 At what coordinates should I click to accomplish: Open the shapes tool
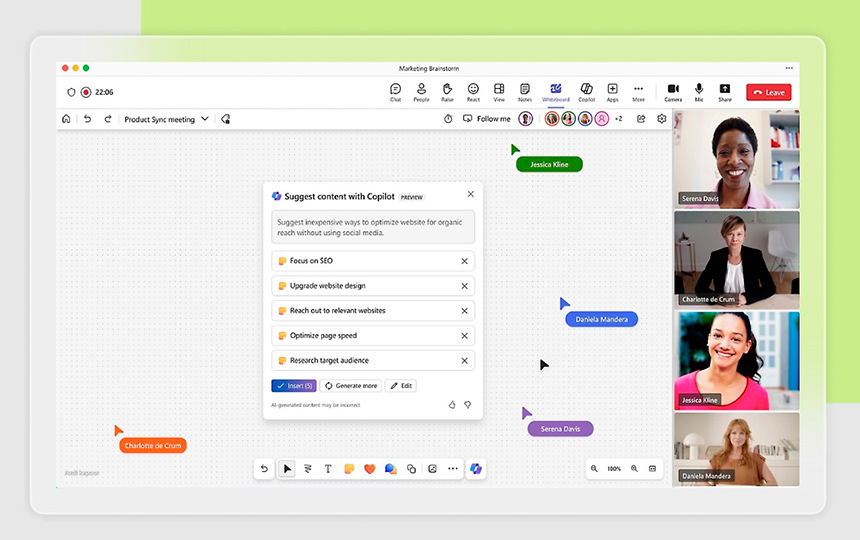tap(411, 469)
